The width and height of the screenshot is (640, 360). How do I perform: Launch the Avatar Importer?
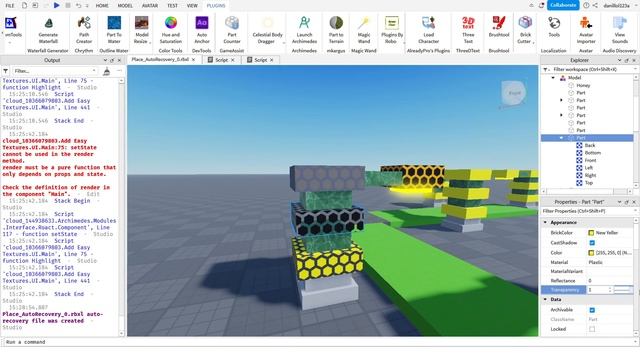586,23
